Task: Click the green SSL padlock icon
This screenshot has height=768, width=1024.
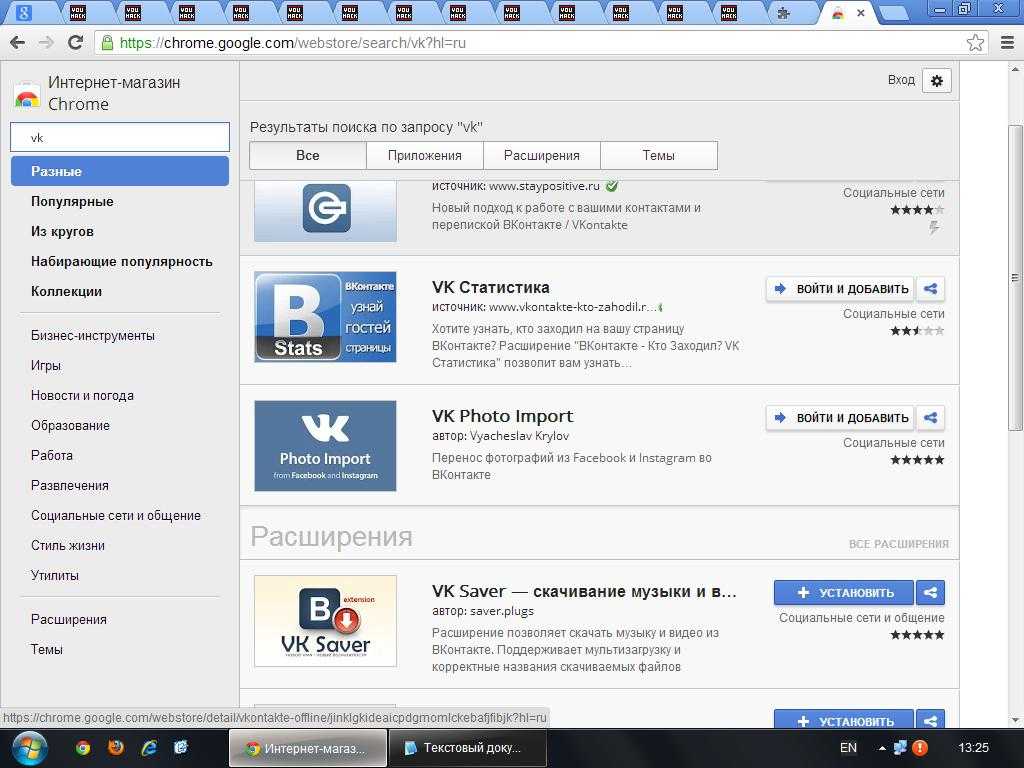Action: pyautogui.click(x=106, y=43)
